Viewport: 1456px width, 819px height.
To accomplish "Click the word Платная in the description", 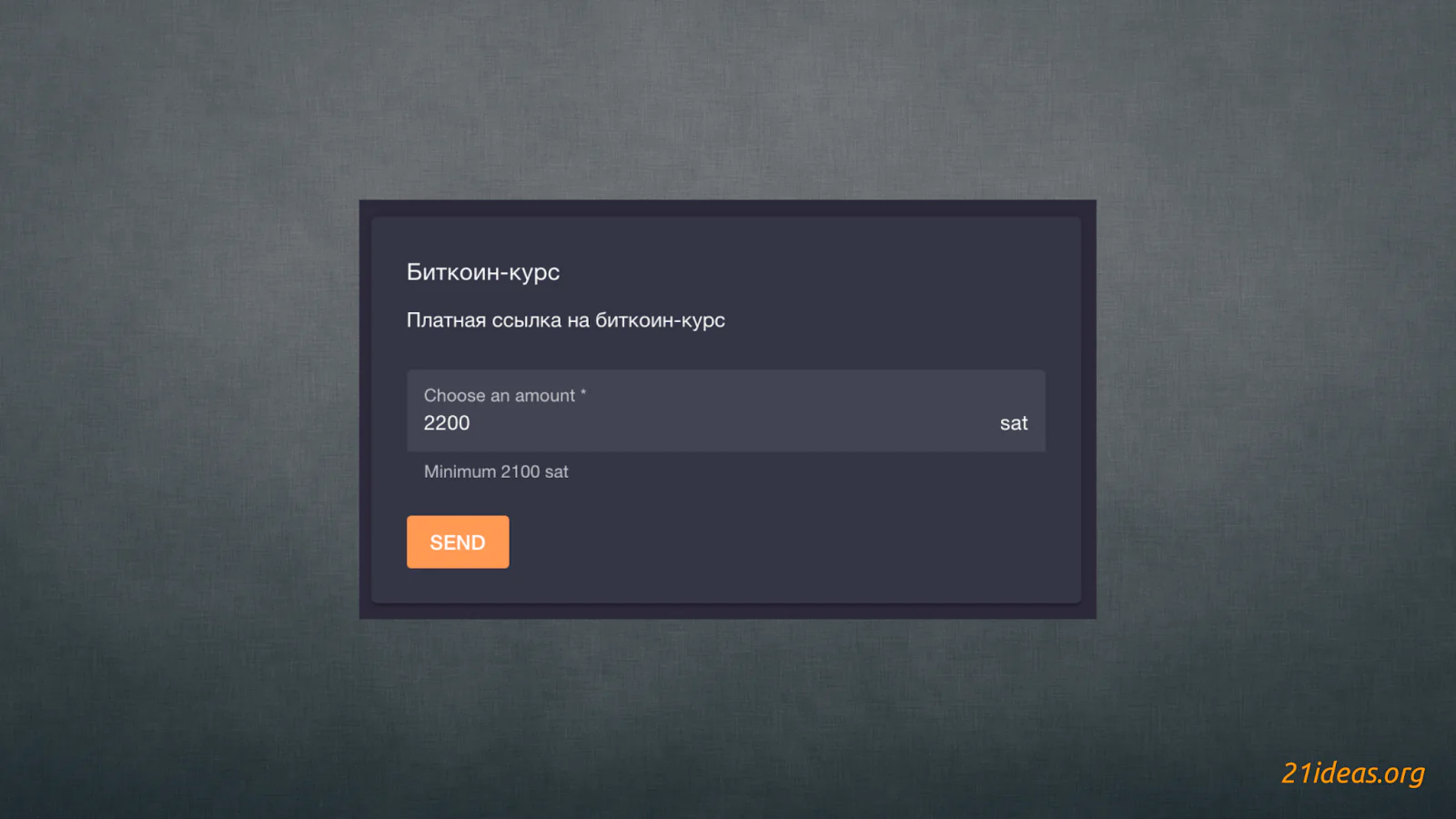I will pos(446,320).
